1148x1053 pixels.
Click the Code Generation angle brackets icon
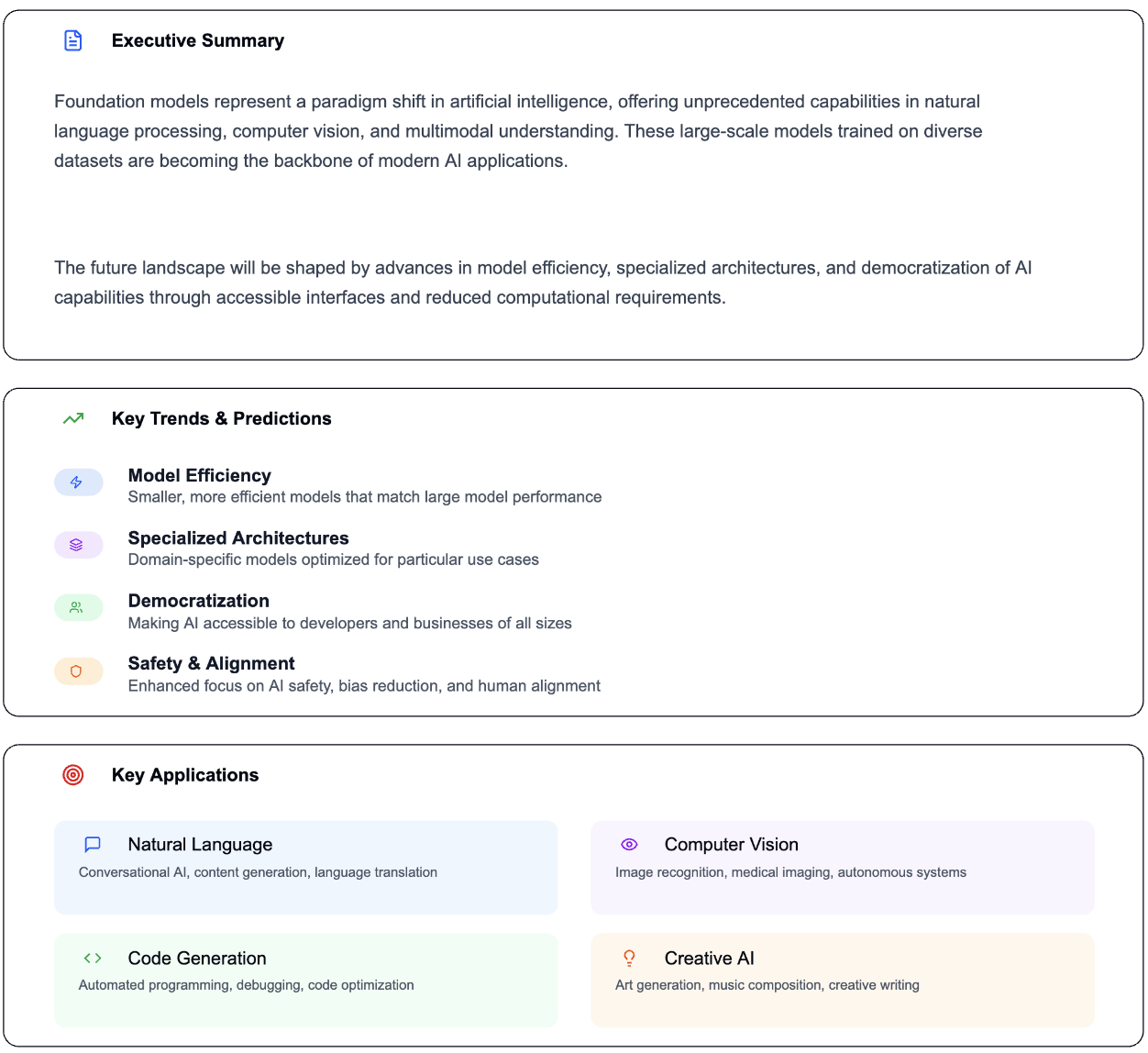click(x=93, y=958)
